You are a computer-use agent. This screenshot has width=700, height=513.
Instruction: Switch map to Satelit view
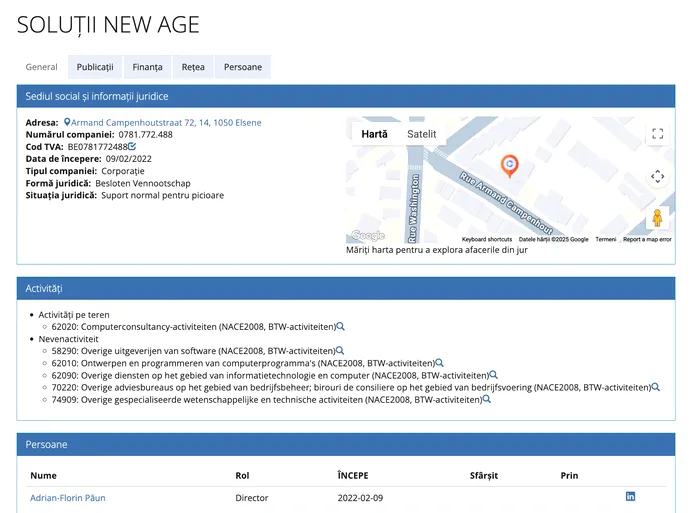[x=421, y=134]
